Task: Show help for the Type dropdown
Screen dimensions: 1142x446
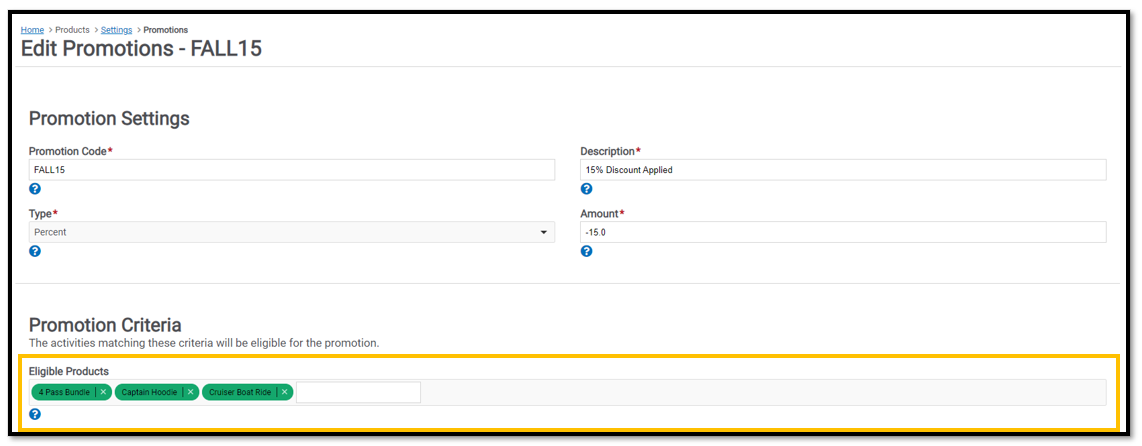Action: pyautogui.click(x=35, y=251)
